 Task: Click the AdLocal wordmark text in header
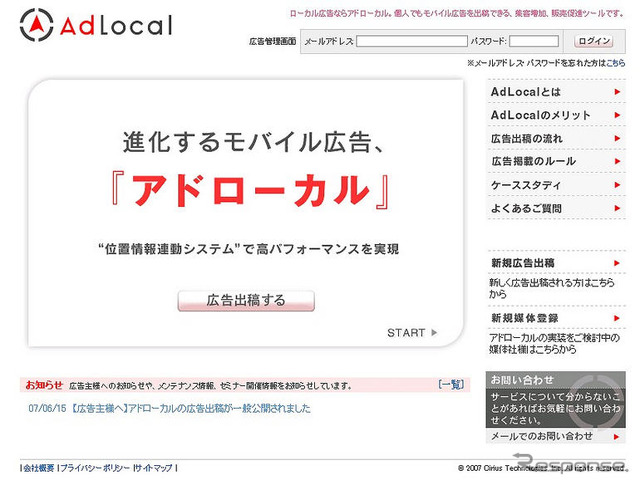pyautogui.click(x=116, y=26)
